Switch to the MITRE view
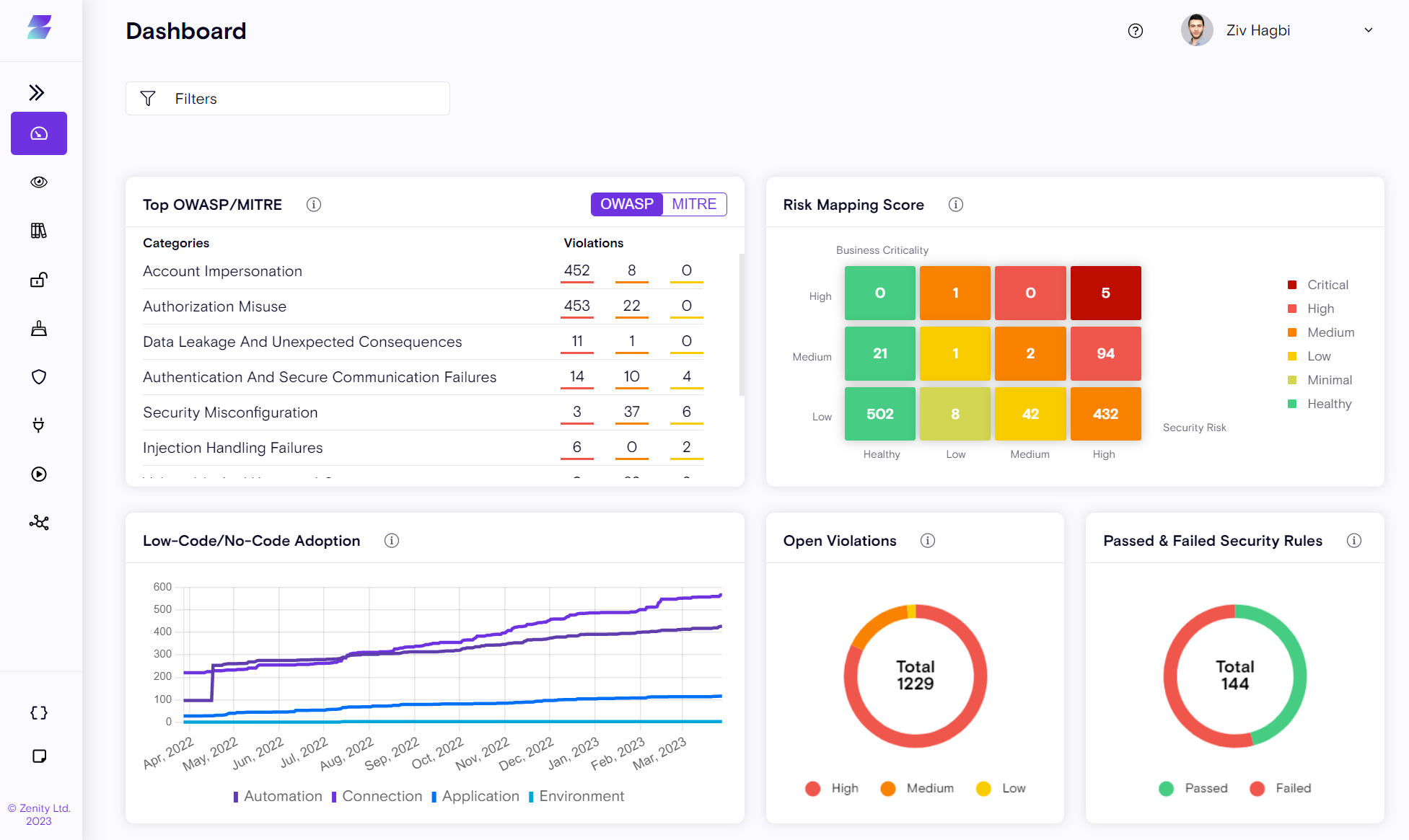 [x=693, y=204]
